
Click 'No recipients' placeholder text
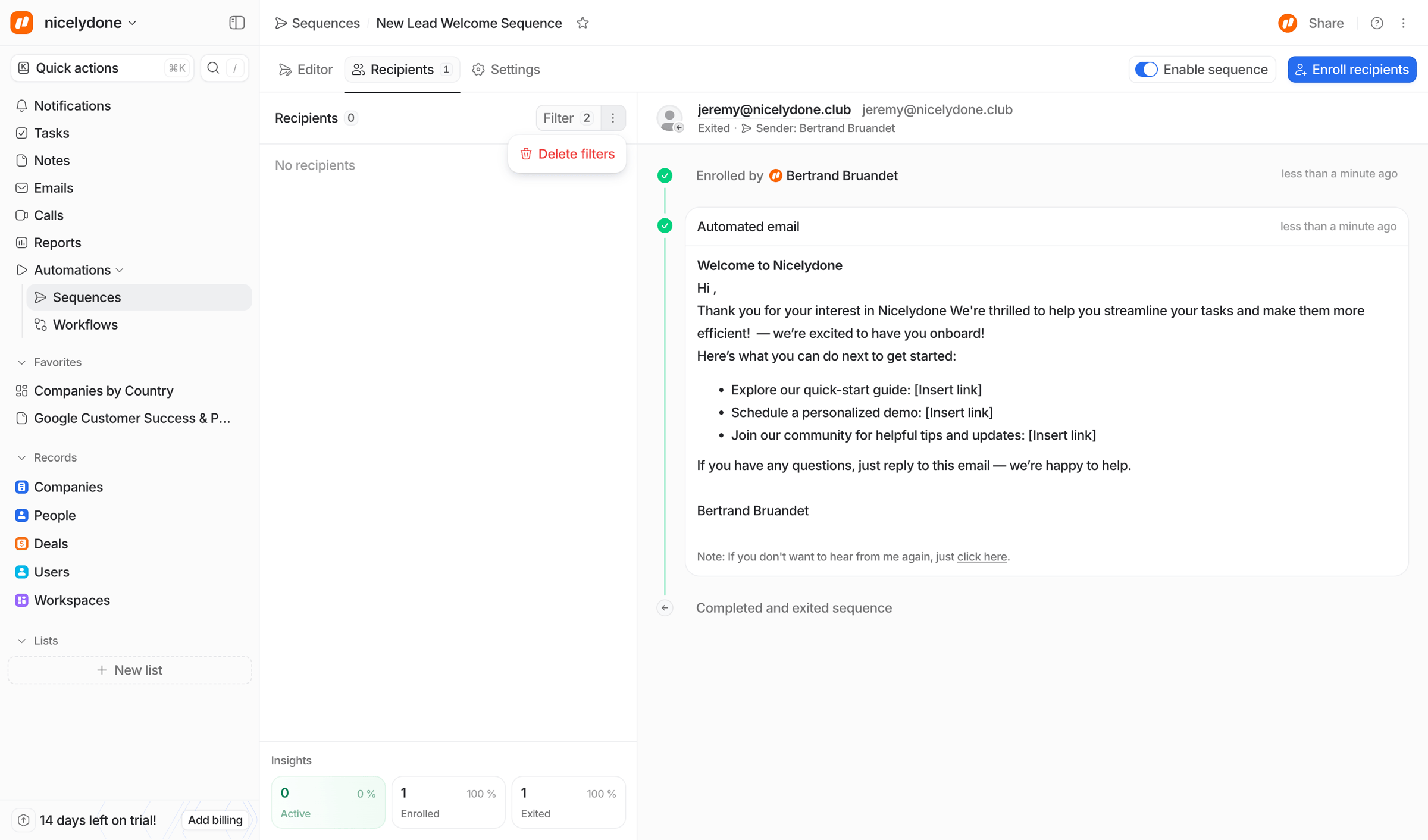315,165
